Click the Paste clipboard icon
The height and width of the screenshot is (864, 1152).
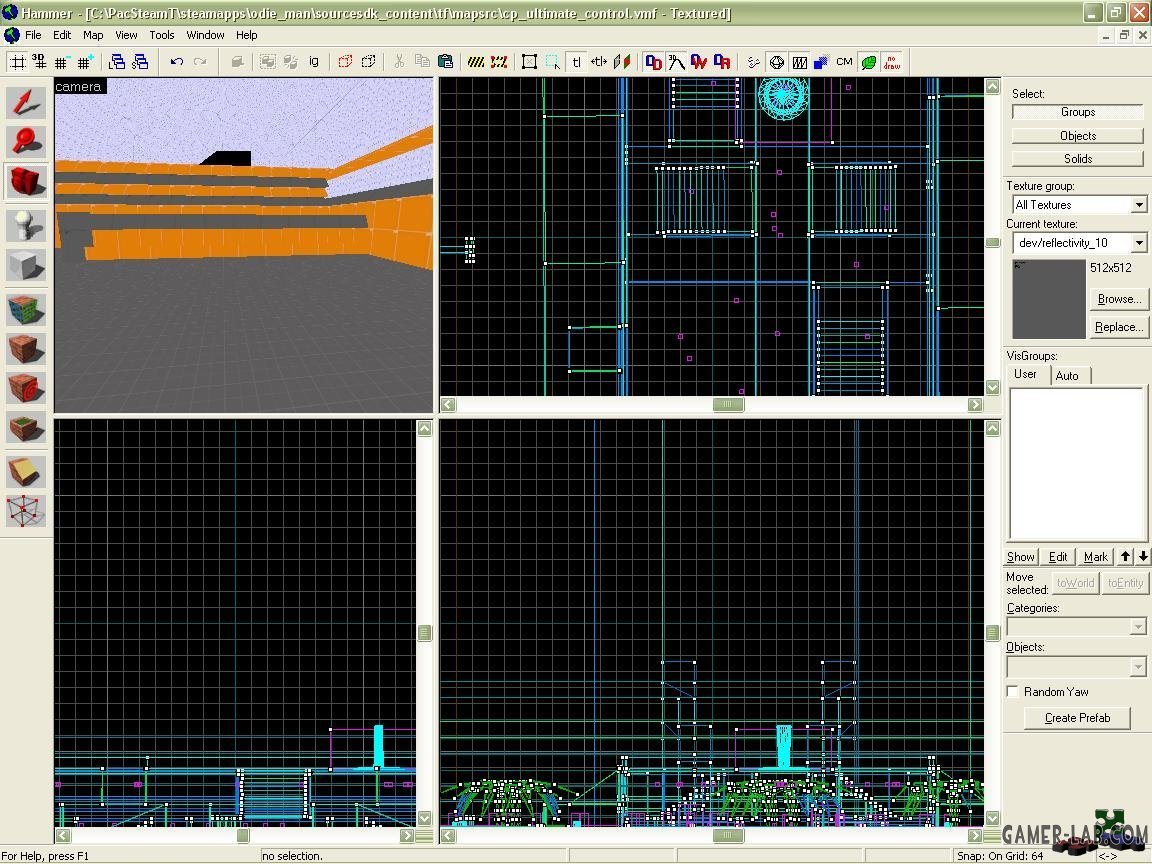coord(445,62)
